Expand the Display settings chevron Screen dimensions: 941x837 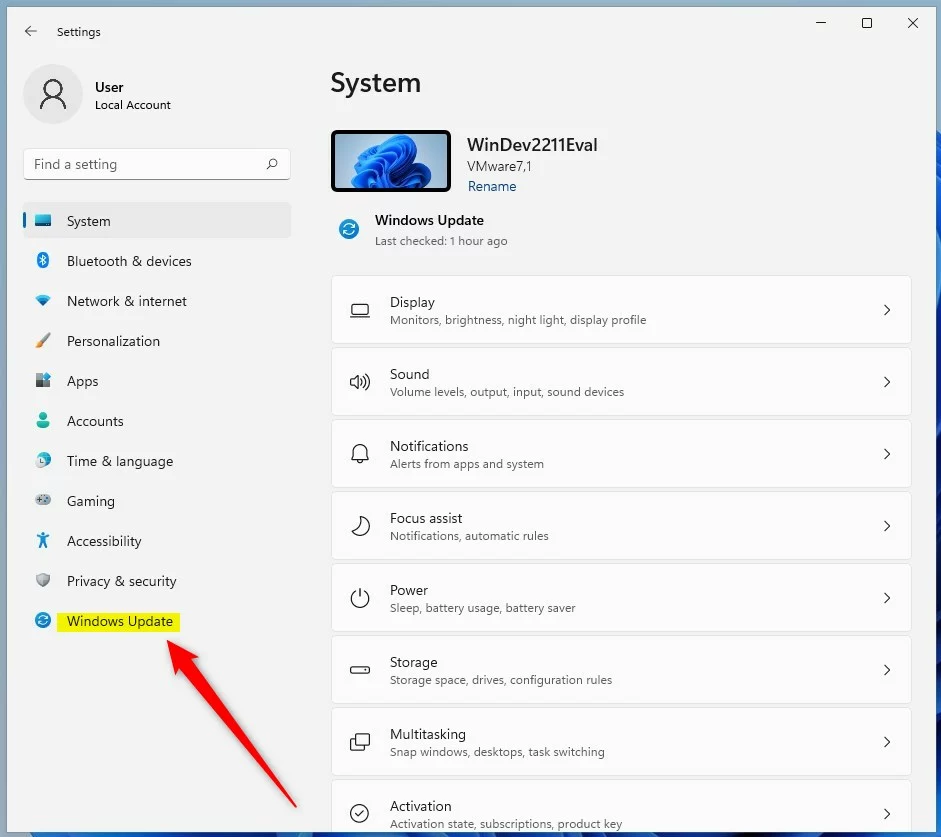tap(886, 311)
